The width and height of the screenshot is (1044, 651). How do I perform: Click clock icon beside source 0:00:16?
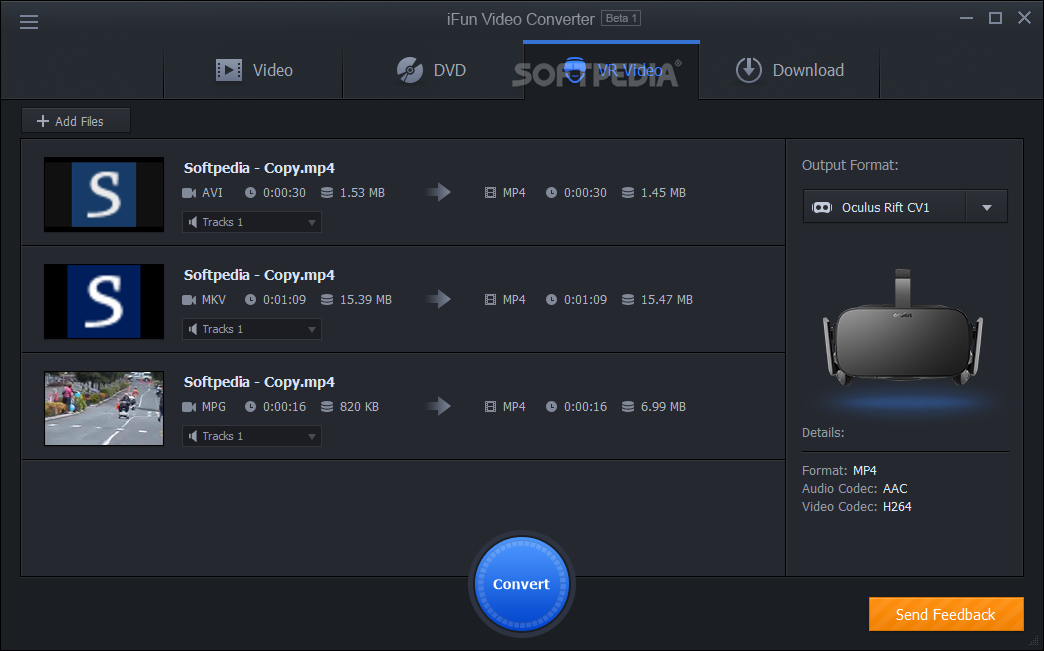[x=250, y=407]
